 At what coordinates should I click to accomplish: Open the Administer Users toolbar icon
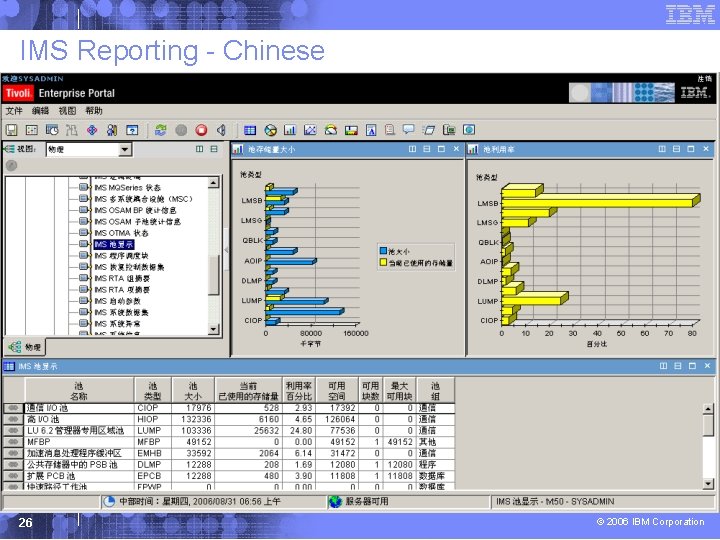(x=112, y=130)
